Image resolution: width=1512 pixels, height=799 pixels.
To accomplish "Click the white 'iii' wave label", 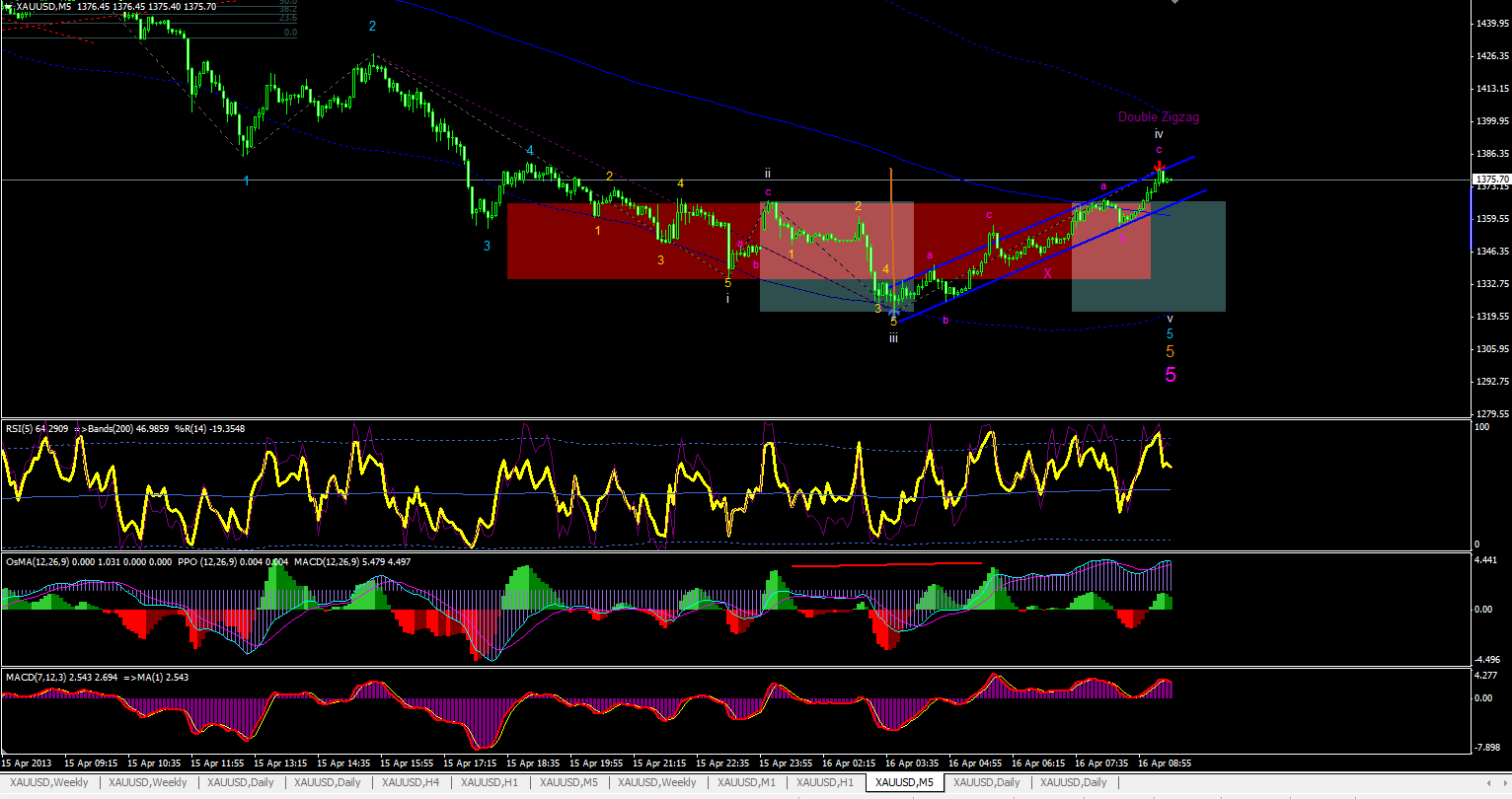I will [x=893, y=337].
